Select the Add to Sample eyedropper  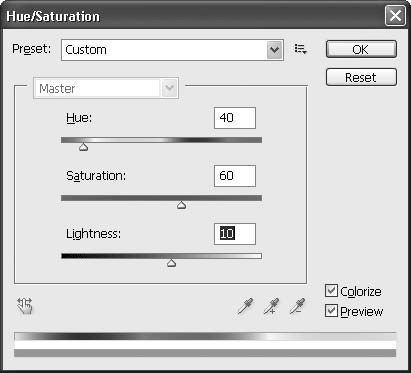point(271,306)
